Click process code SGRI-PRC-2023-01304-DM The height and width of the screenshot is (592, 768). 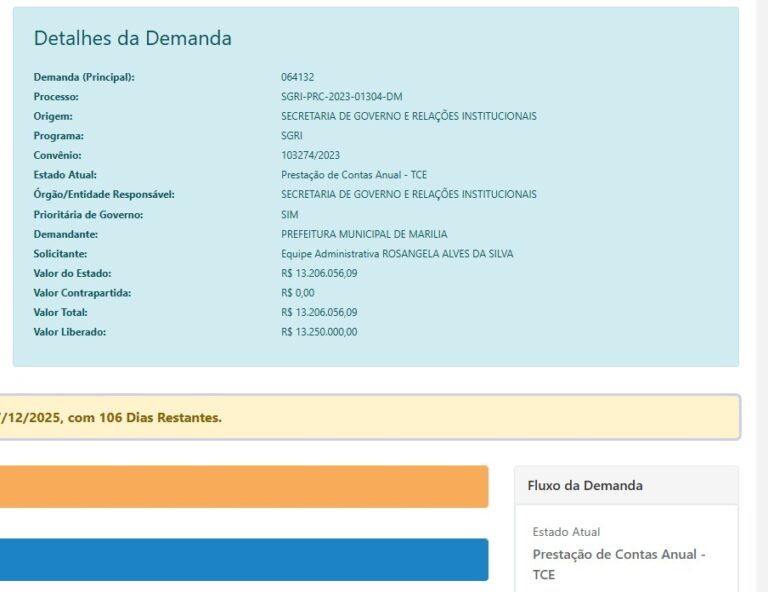tap(341, 97)
